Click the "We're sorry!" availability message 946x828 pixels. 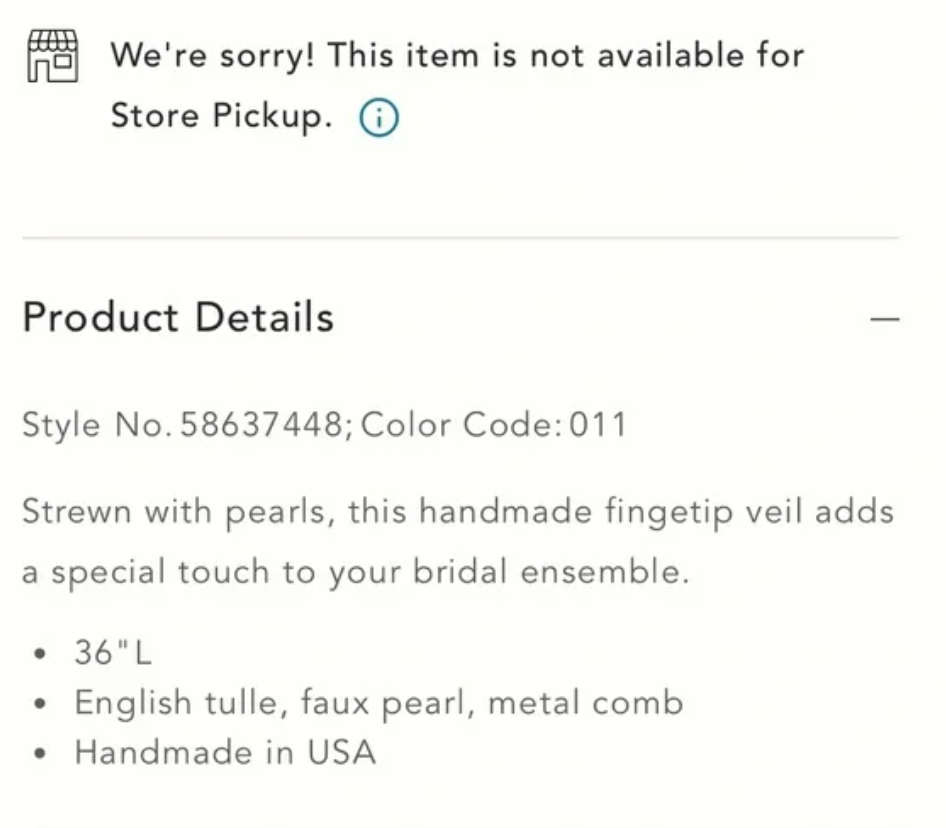457,55
